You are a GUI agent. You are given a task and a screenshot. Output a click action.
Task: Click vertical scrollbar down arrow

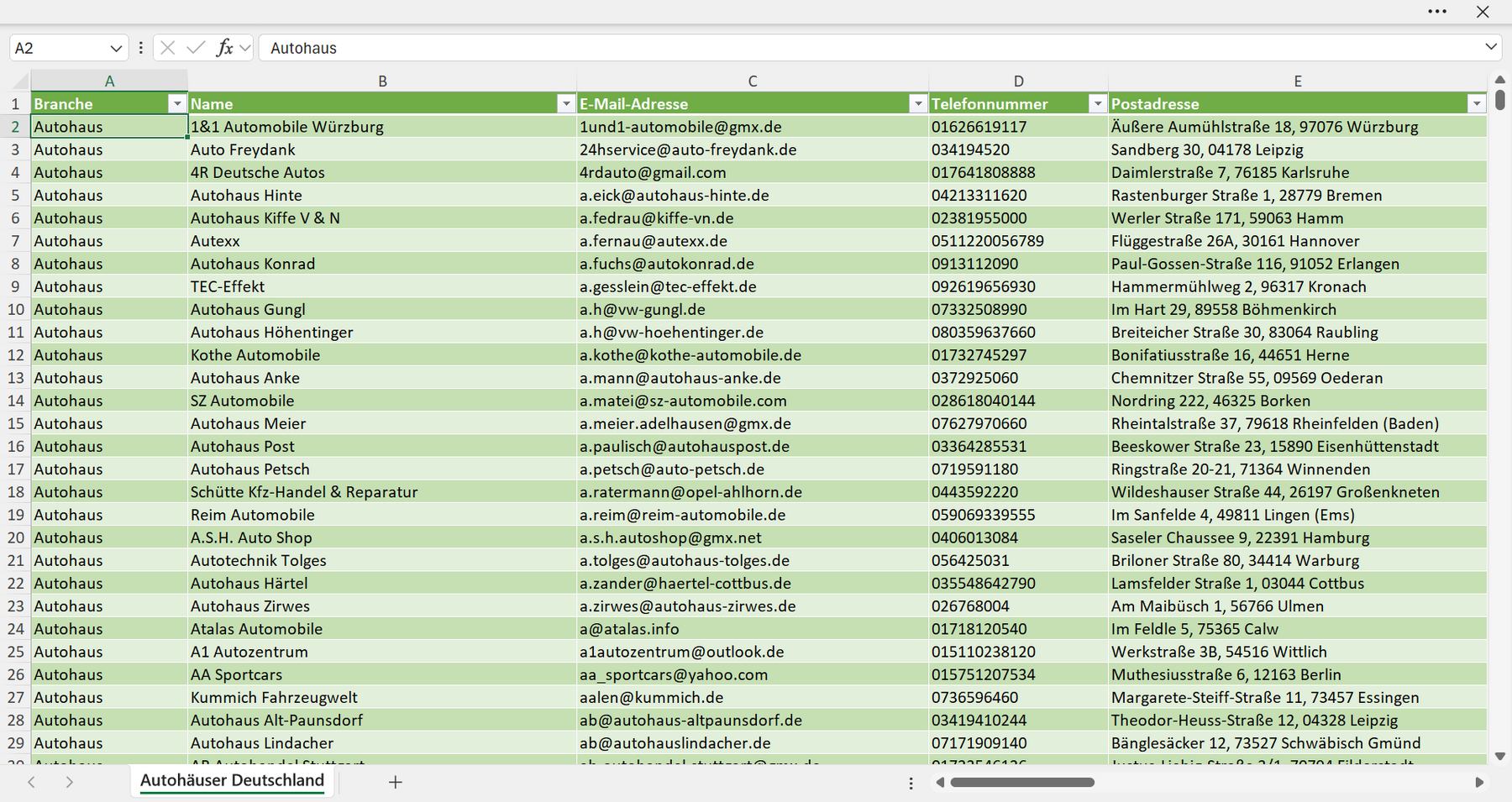[x=1500, y=756]
